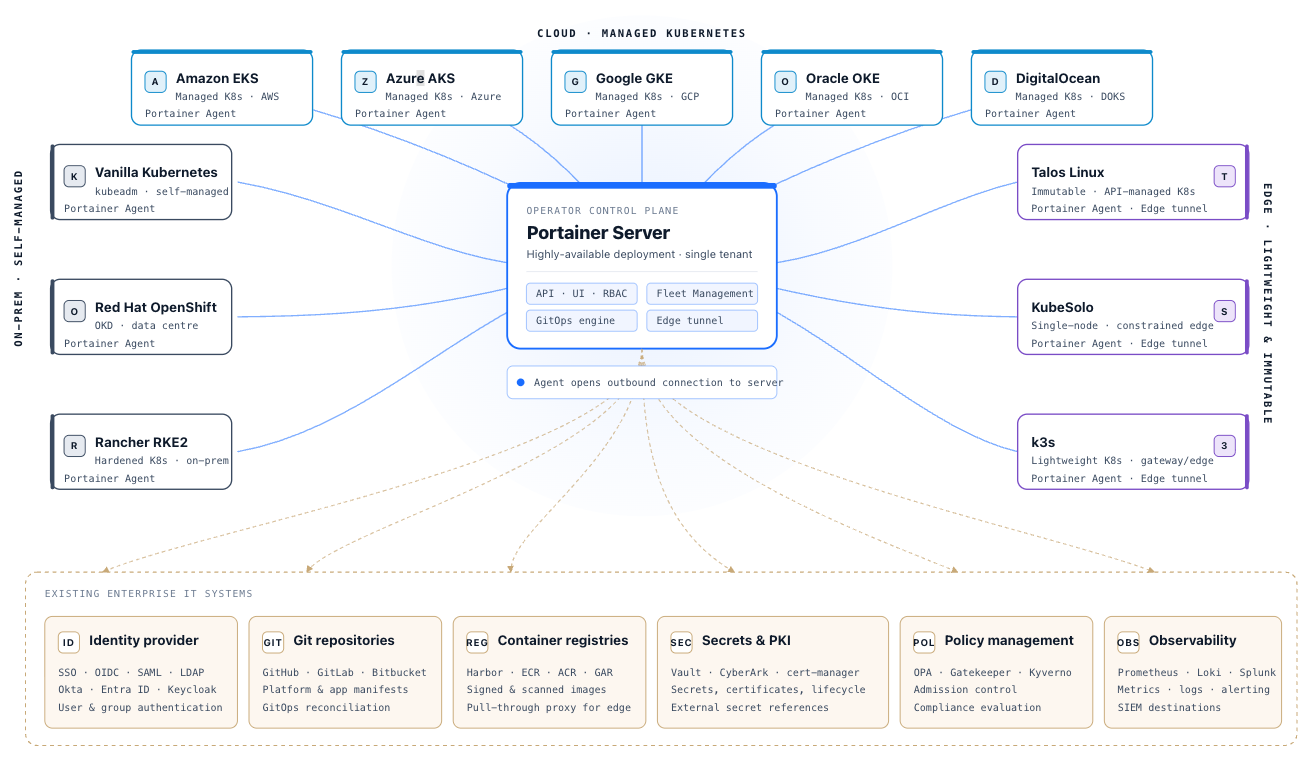
Task: Click the "k3s" title
Action: pos(1043,442)
